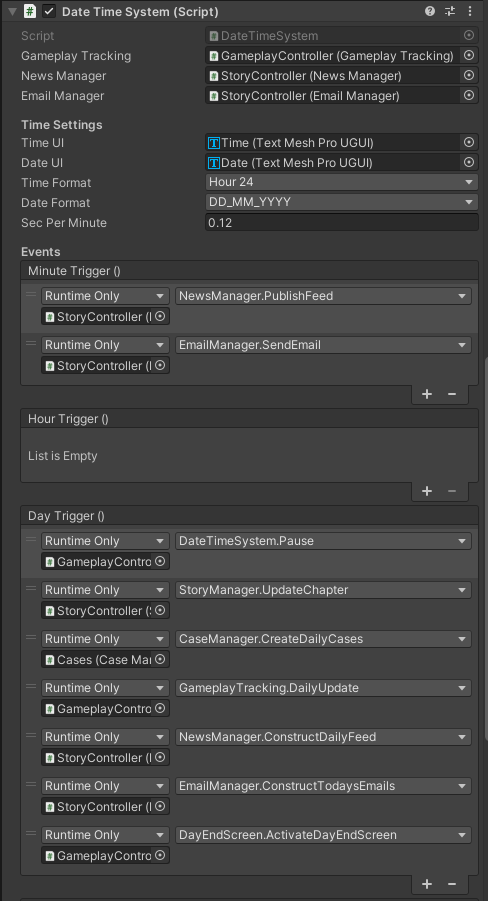The width and height of the screenshot is (488, 901).
Task: Click the Sec Per Minute input field
Action: (x=341, y=222)
